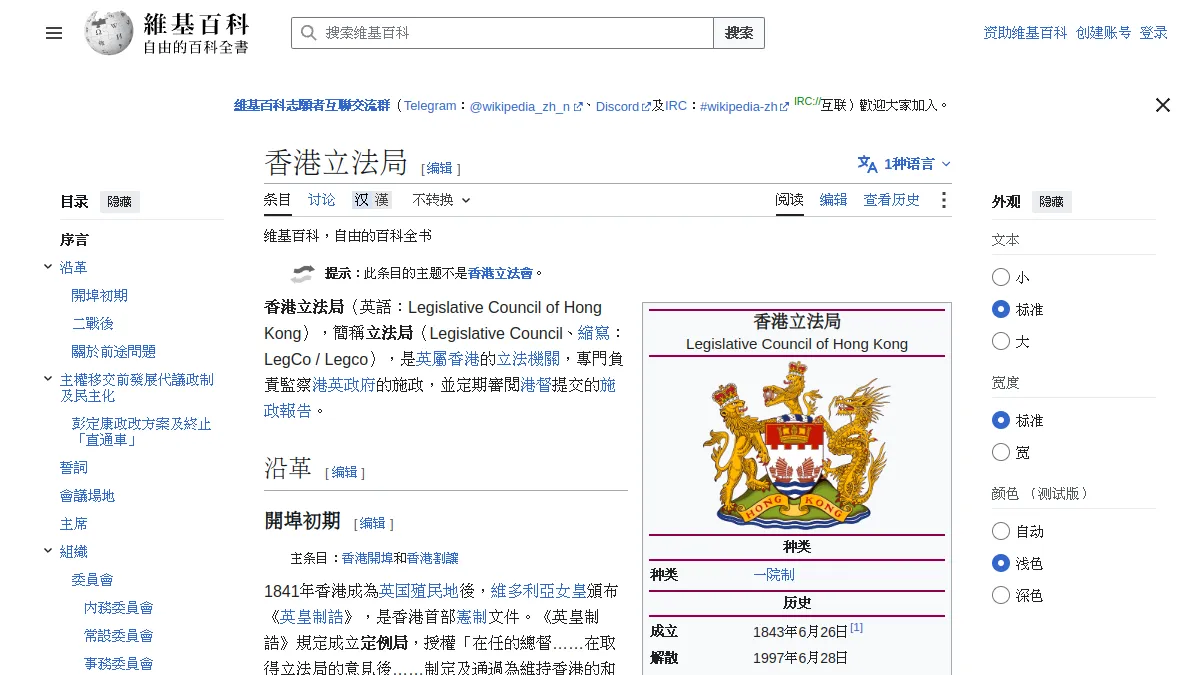Image resolution: width=1200 pixels, height=675 pixels.
Task: Jump to 內務委員會 in contents
Action: (119, 608)
